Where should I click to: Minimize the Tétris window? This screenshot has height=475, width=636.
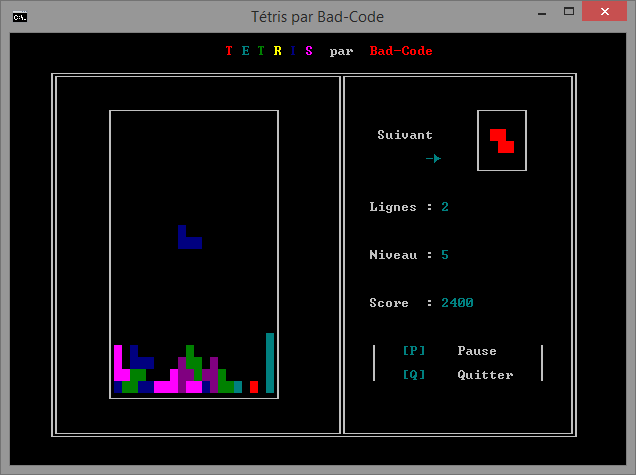coord(542,12)
